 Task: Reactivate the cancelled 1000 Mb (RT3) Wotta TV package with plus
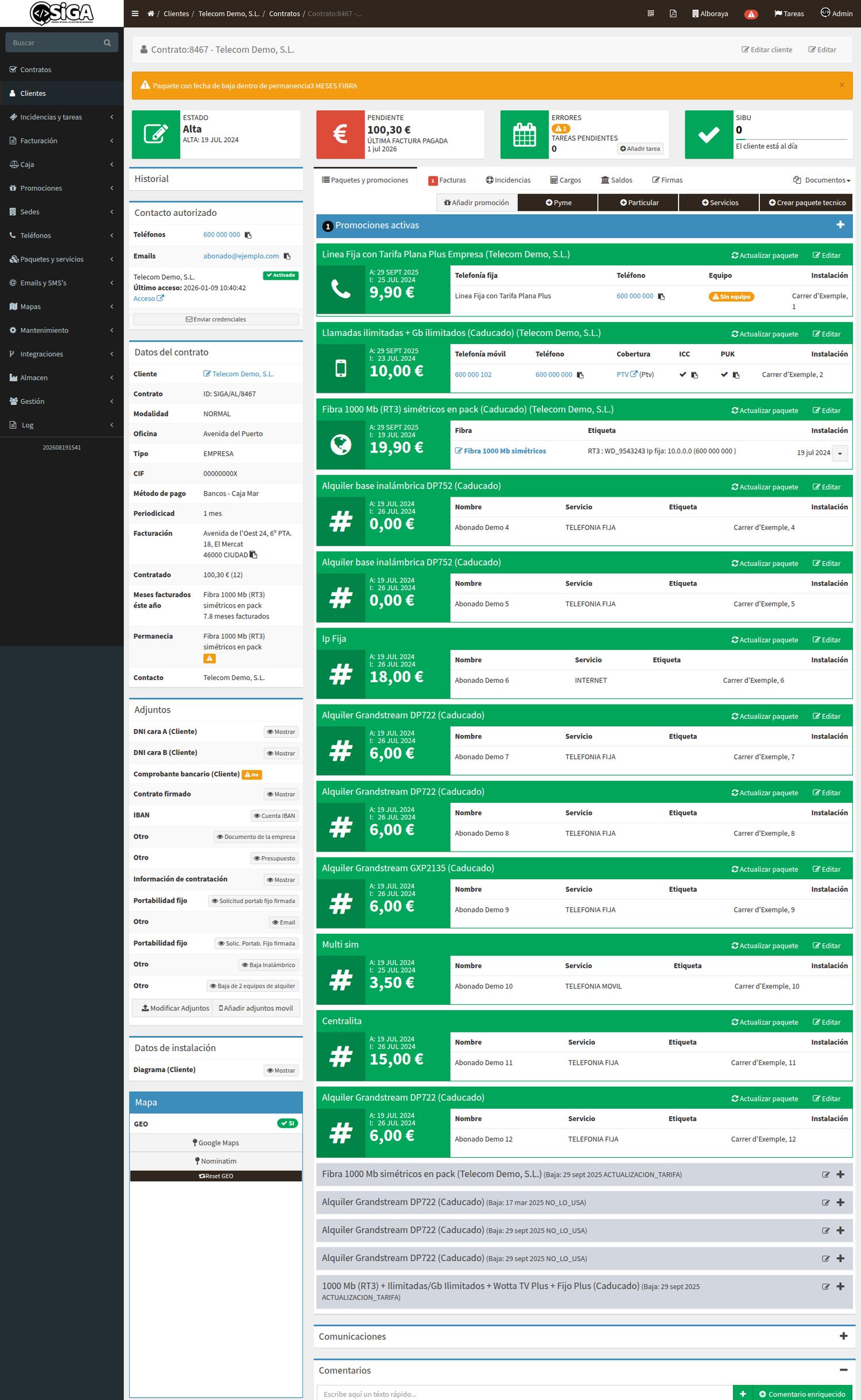click(x=840, y=1287)
